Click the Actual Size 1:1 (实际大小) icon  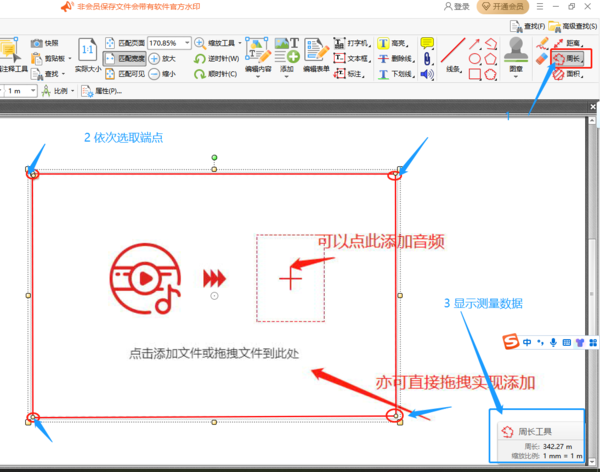[x=88, y=50]
